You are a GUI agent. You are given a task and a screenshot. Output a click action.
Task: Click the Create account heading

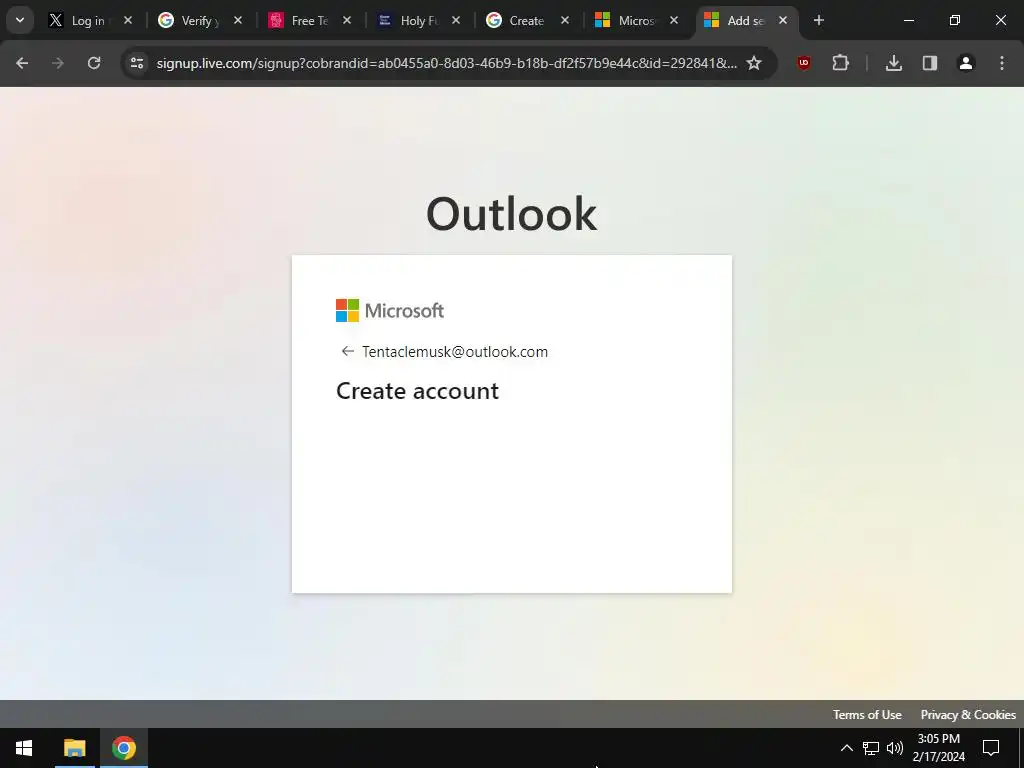[x=417, y=391]
